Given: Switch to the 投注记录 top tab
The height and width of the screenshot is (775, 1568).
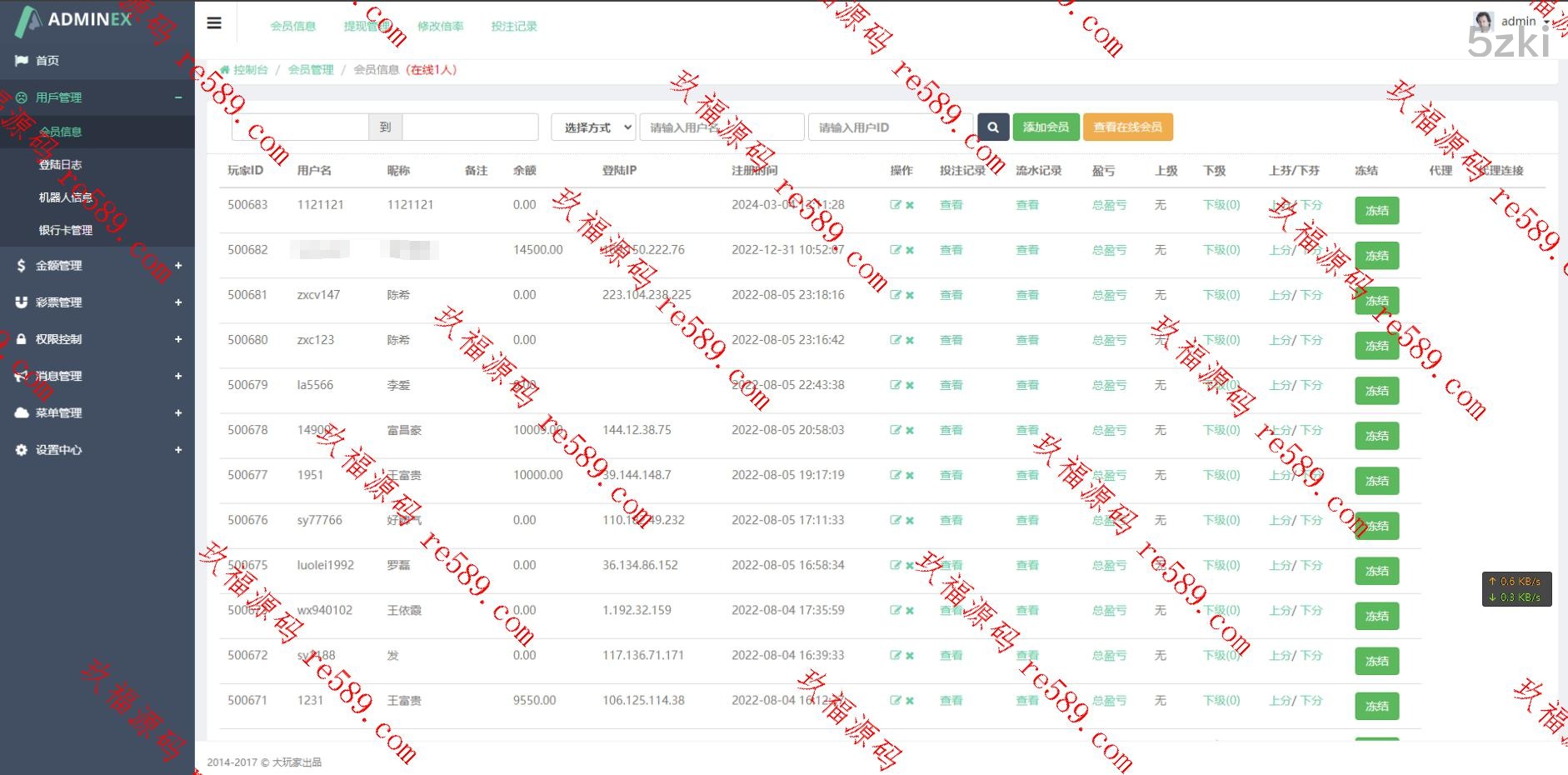Looking at the screenshot, I should [513, 27].
